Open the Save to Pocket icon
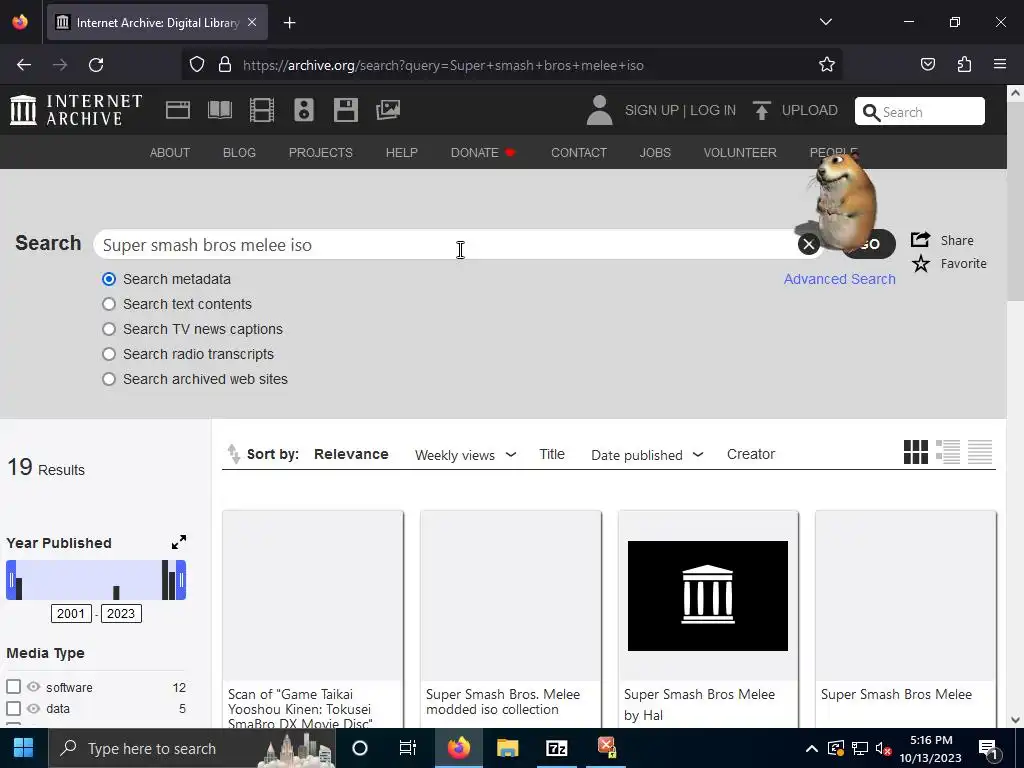This screenshot has width=1024, height=768. (928, 64)
